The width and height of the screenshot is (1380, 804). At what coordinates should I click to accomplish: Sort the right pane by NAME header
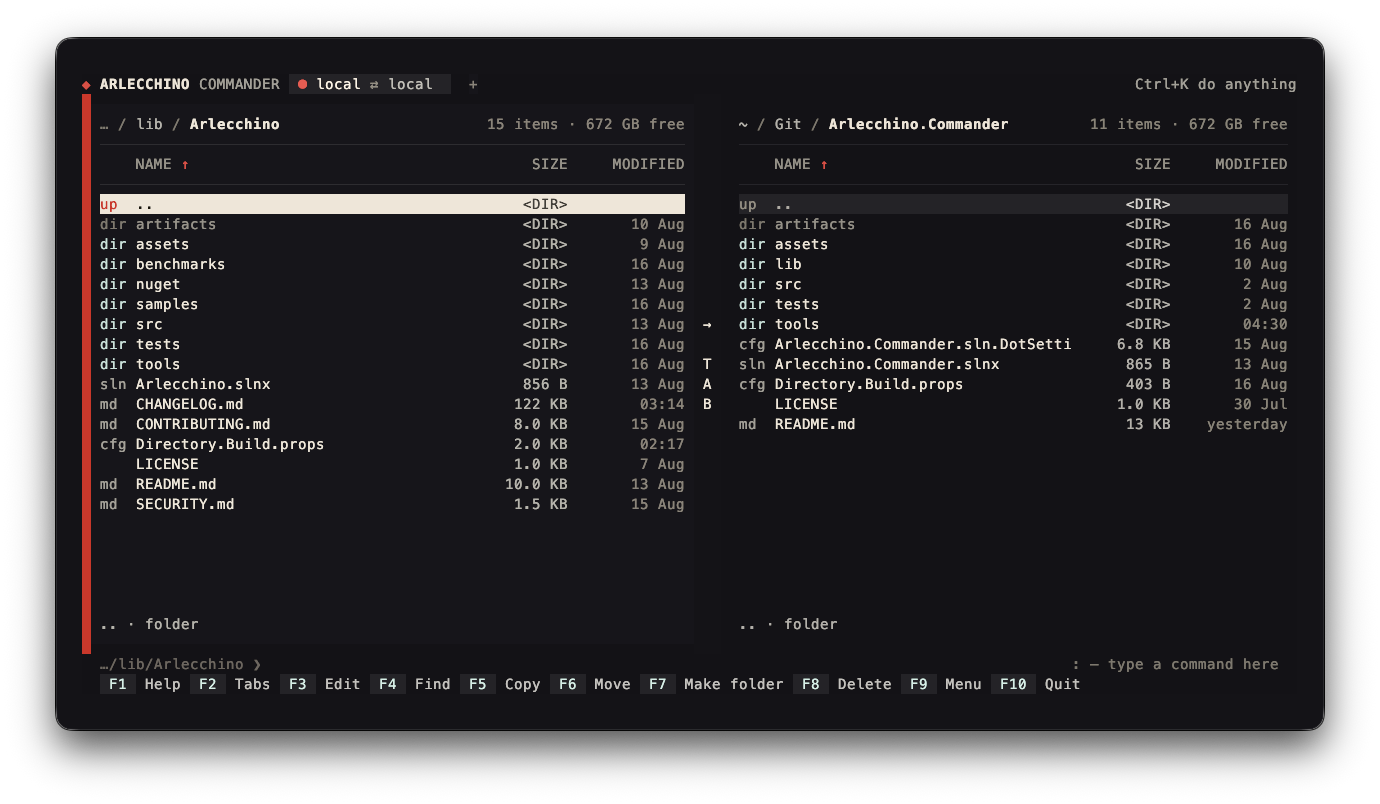793,164
